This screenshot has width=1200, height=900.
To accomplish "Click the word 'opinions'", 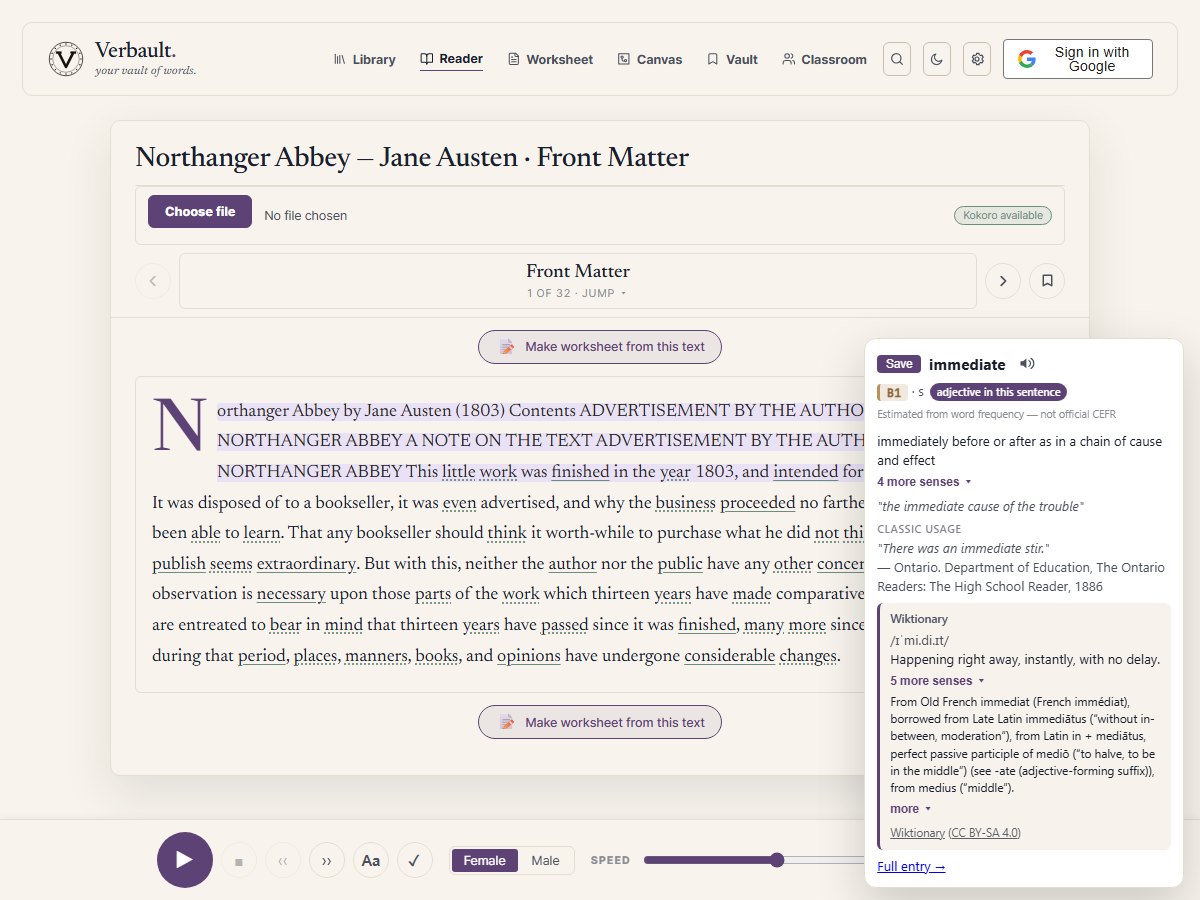I will pos(529,656).
